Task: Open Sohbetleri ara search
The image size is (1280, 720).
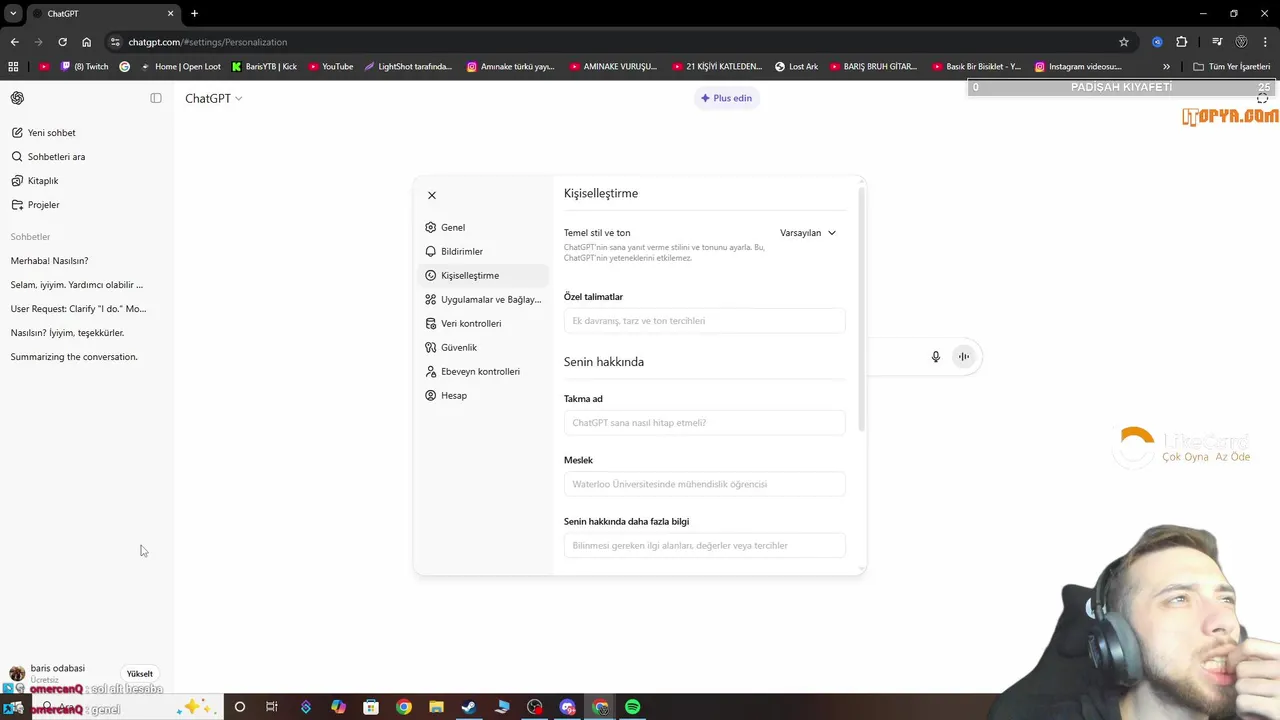Action: tap(87, 157)
